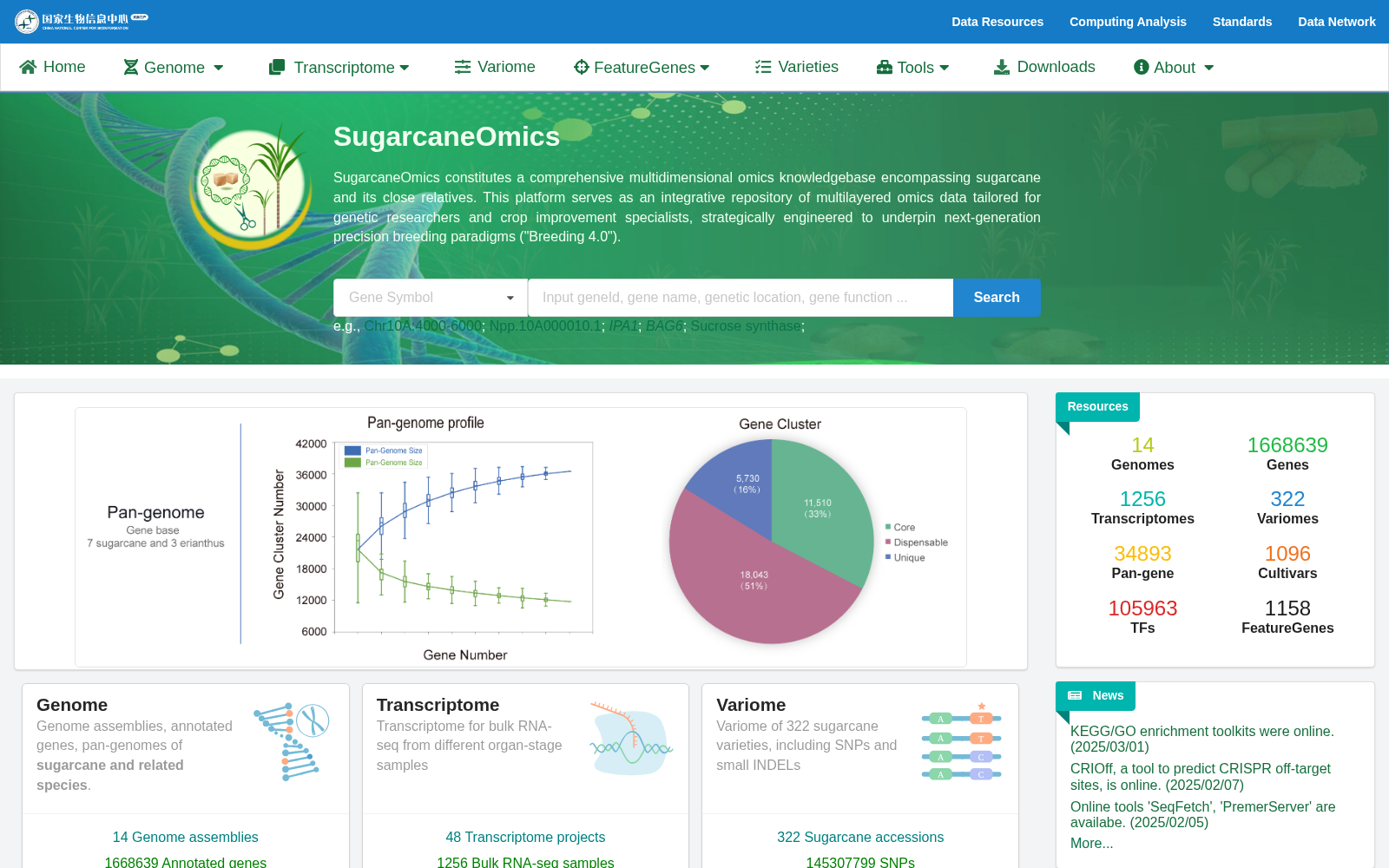Click the 1256 Transcriptomes statistic
The width and height of the screenshot is (1389, 868).
click(1142, 508)
